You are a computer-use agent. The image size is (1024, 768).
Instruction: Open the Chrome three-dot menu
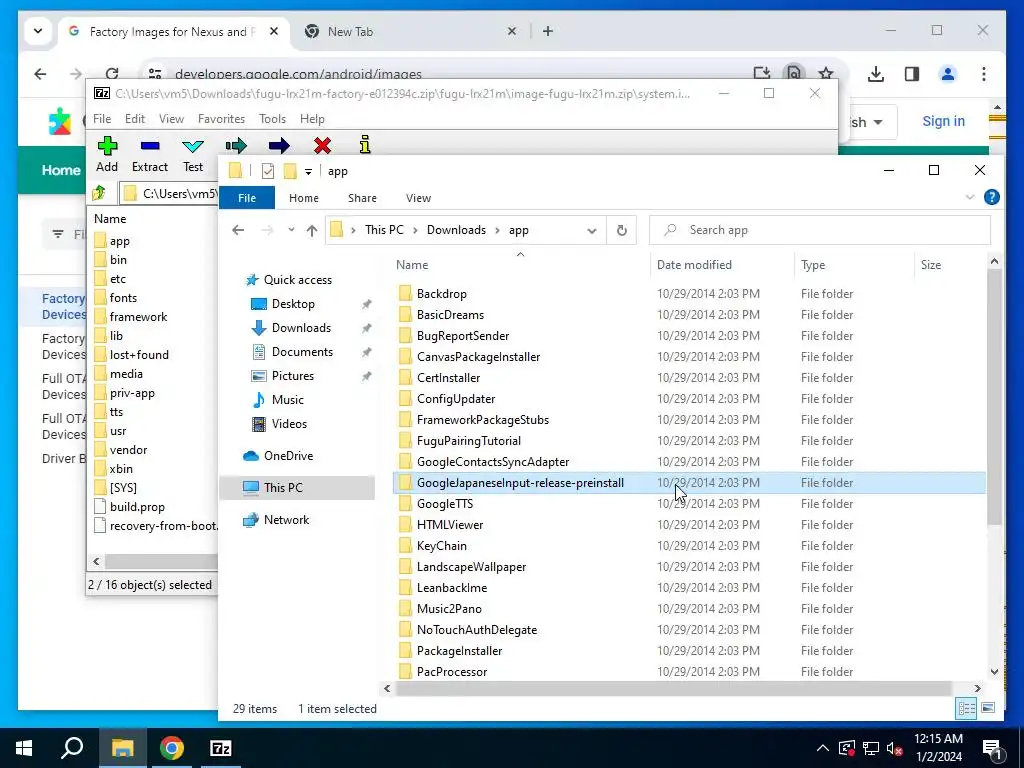(x=984, y=74)
